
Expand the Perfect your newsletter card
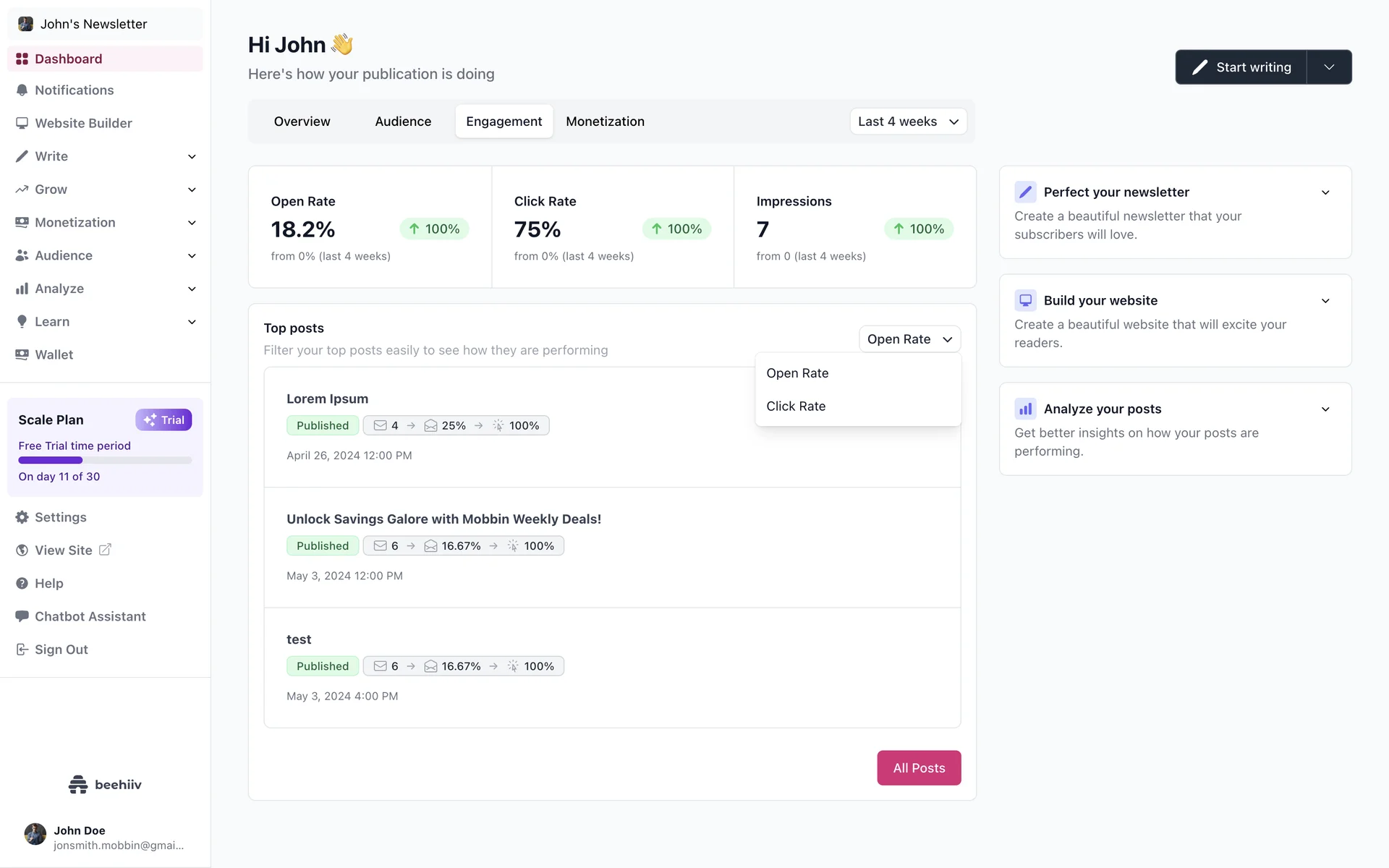coord(1325,192)
